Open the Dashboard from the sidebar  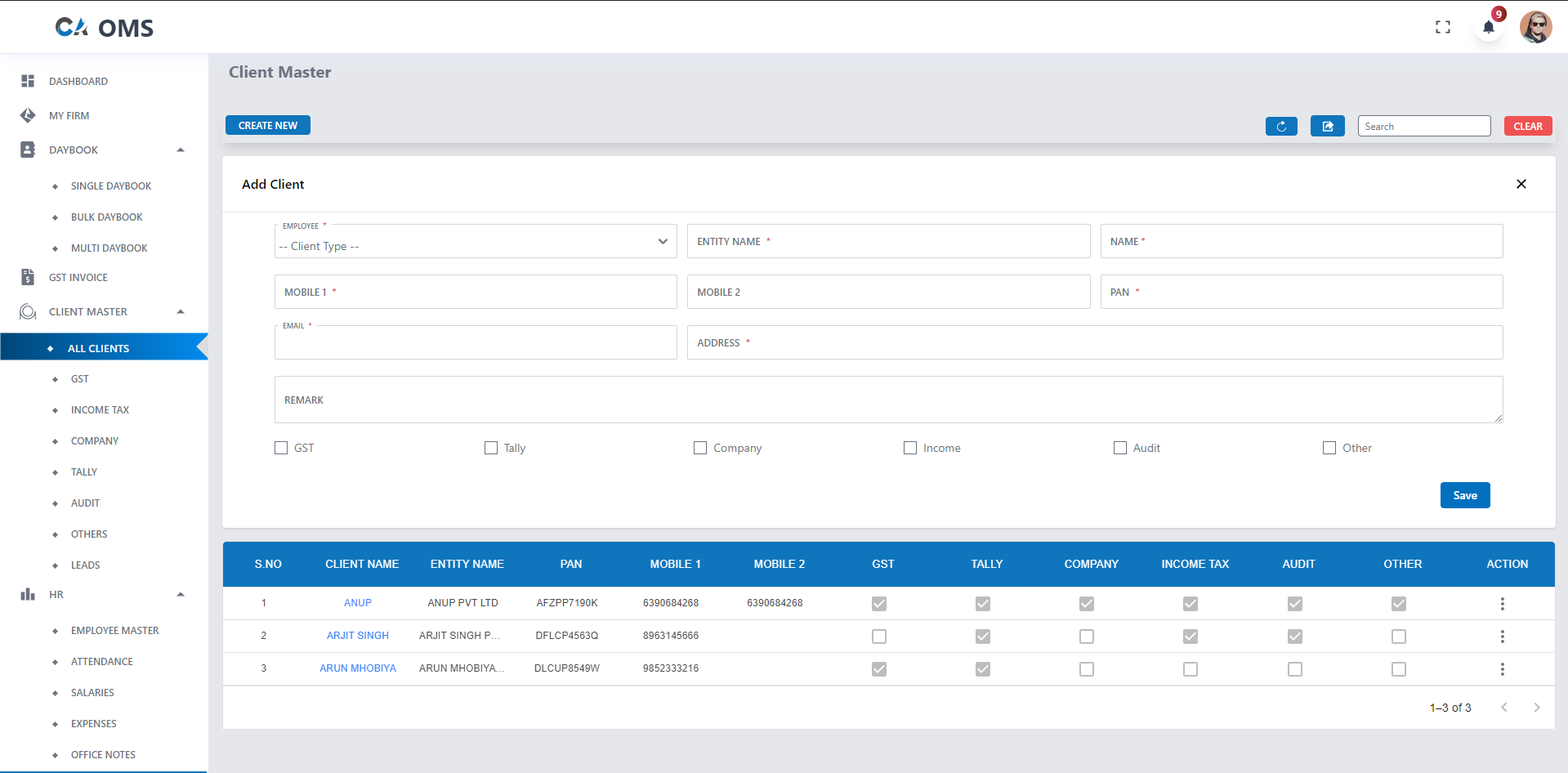78,81
